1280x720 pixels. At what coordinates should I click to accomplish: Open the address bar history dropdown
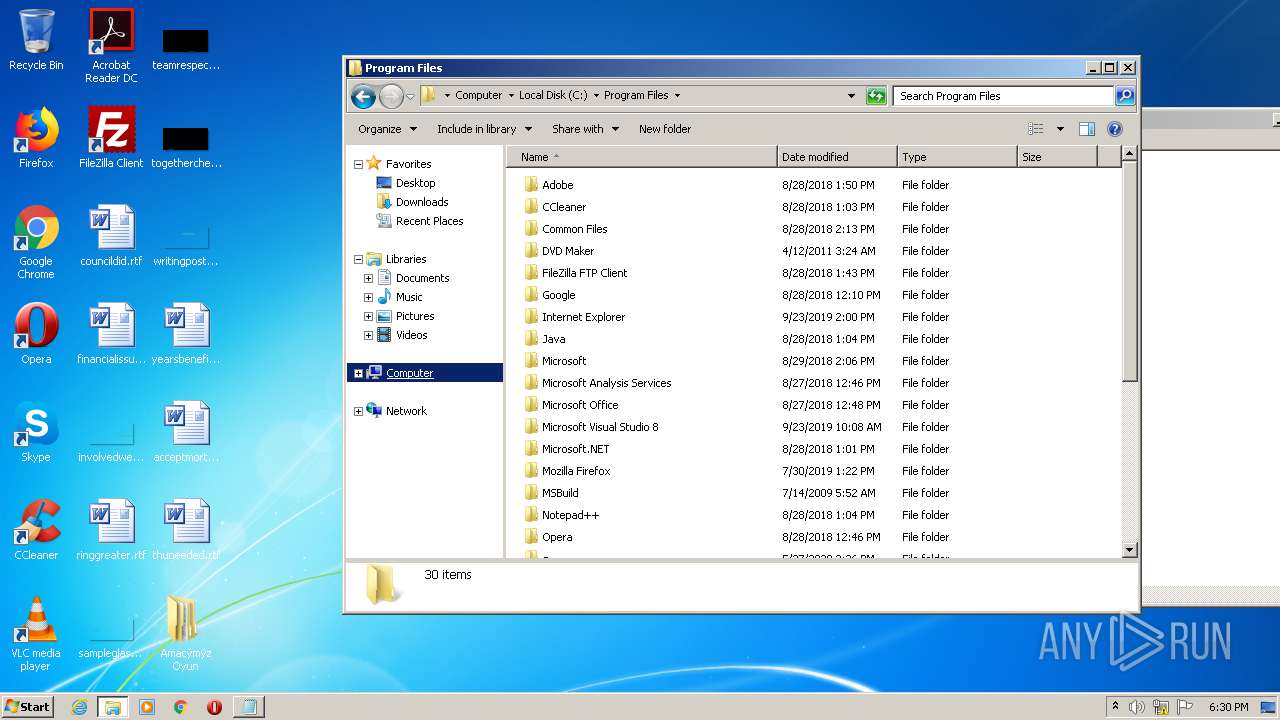(851, 96)
